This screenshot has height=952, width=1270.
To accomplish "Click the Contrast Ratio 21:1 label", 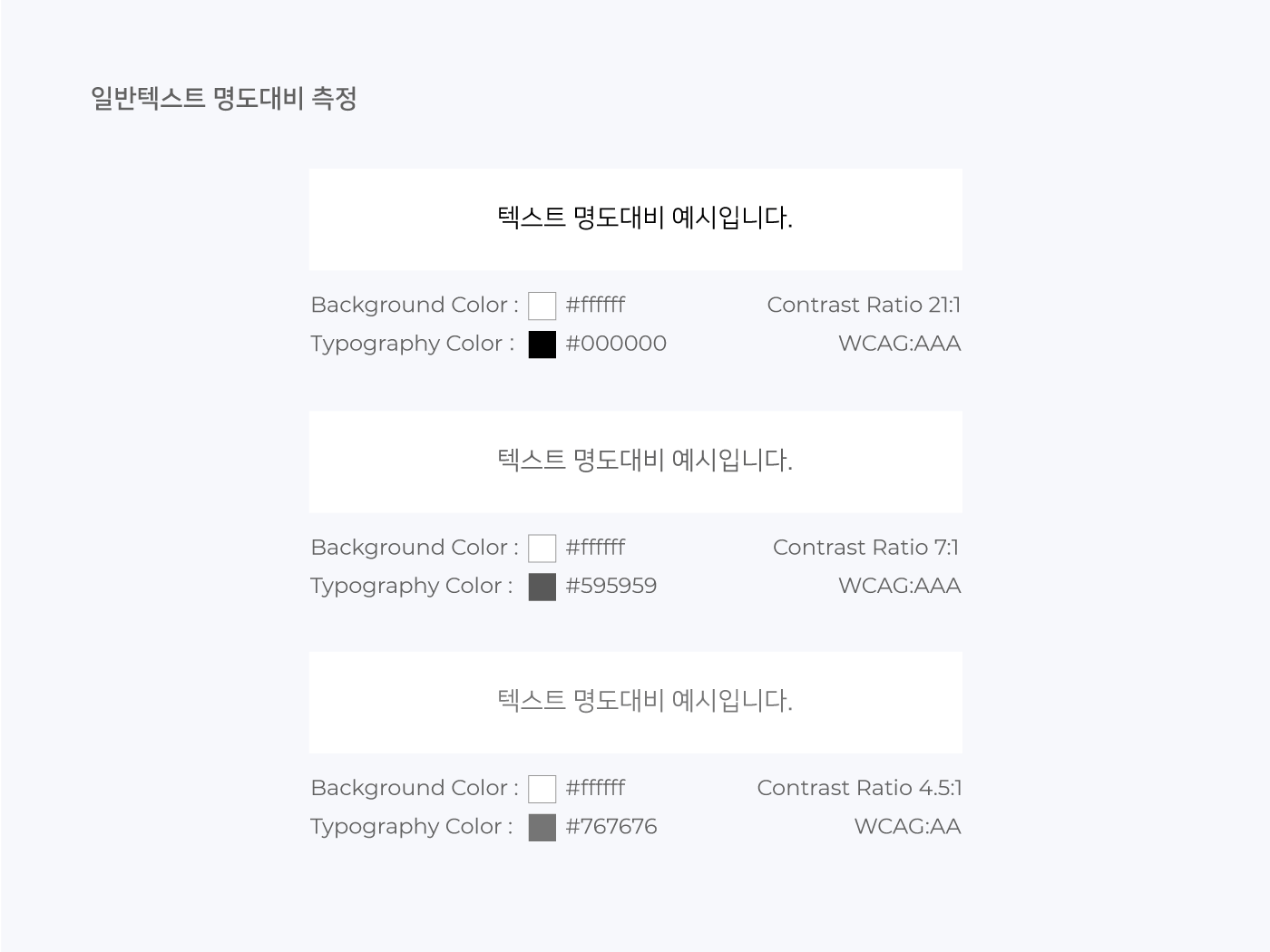I will (864, 305).
